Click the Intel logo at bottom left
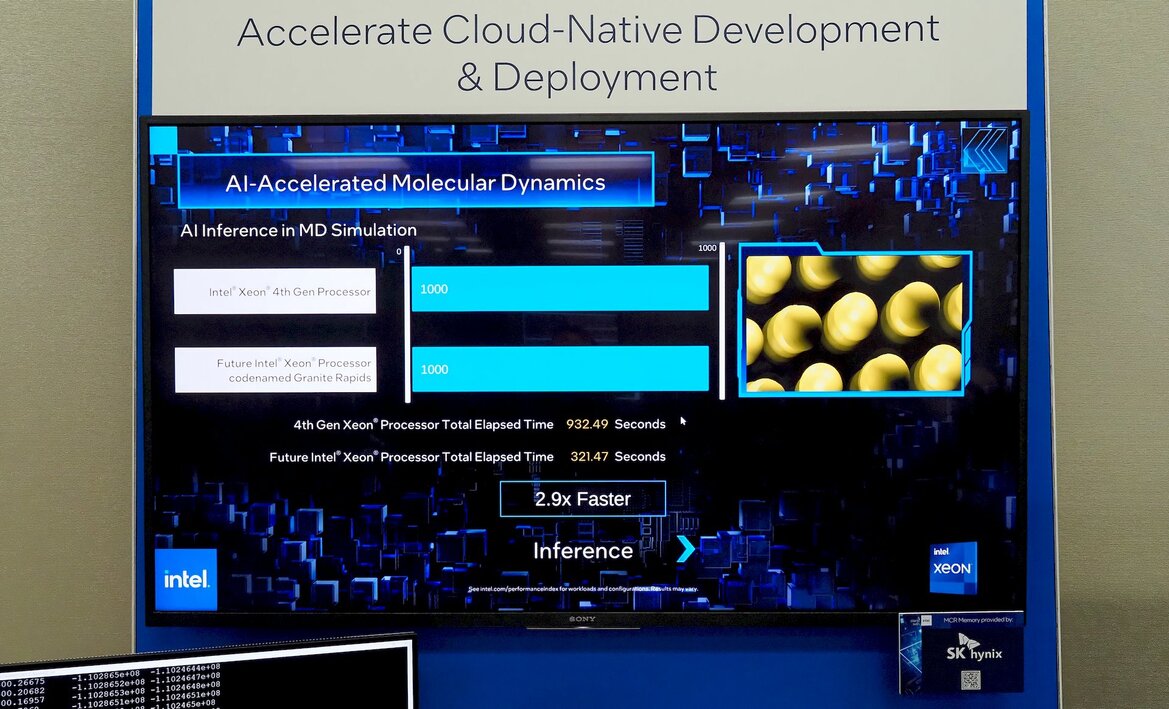Image resolution: width=1169 pixels, height=709 pixels. pyautogui.click(x=186, y=579)
